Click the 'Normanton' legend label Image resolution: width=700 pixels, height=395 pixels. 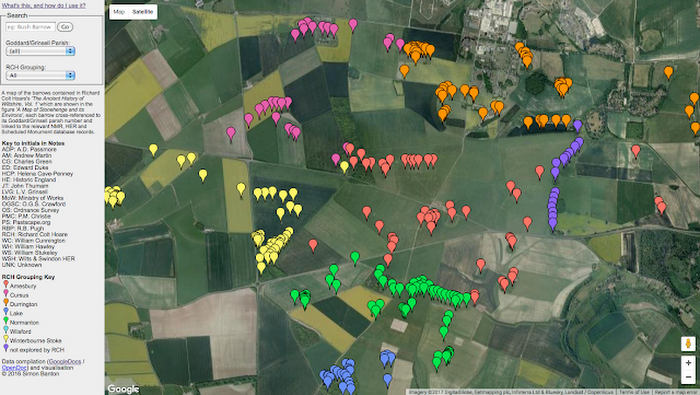click(24, 323)
